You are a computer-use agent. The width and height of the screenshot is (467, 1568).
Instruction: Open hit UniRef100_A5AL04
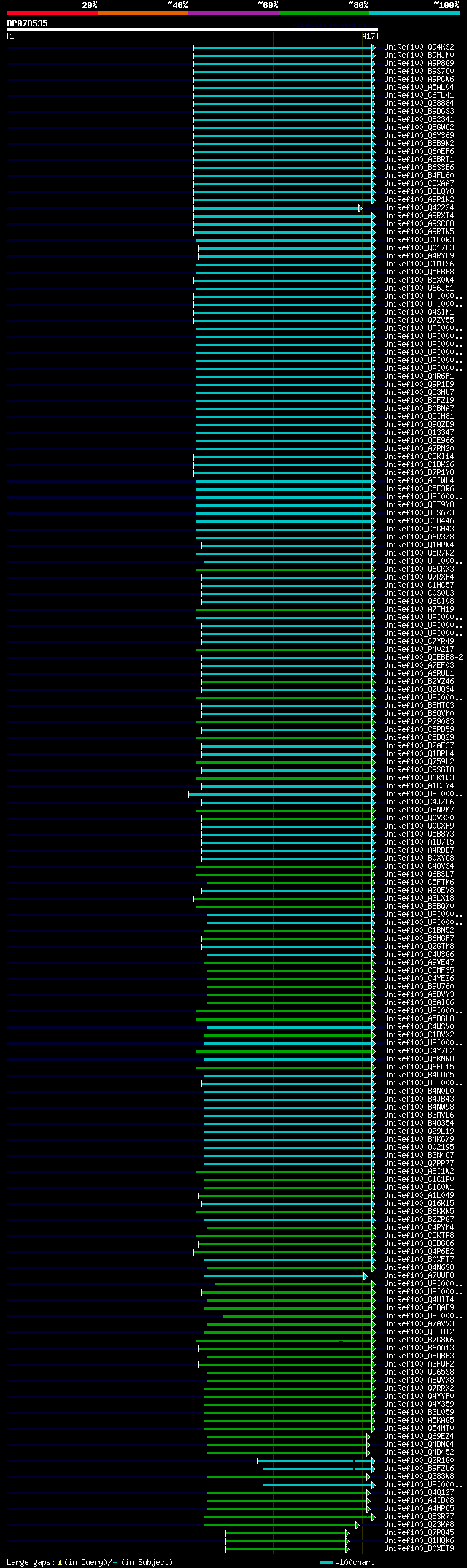(419, 87)
